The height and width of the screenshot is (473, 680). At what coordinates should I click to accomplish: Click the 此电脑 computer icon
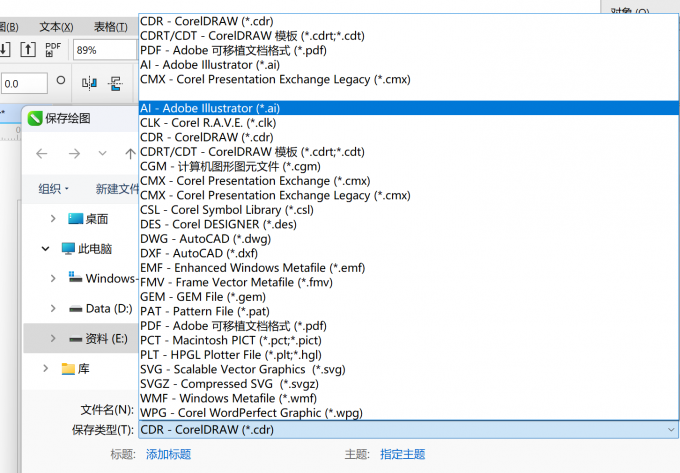pos(68,248)
